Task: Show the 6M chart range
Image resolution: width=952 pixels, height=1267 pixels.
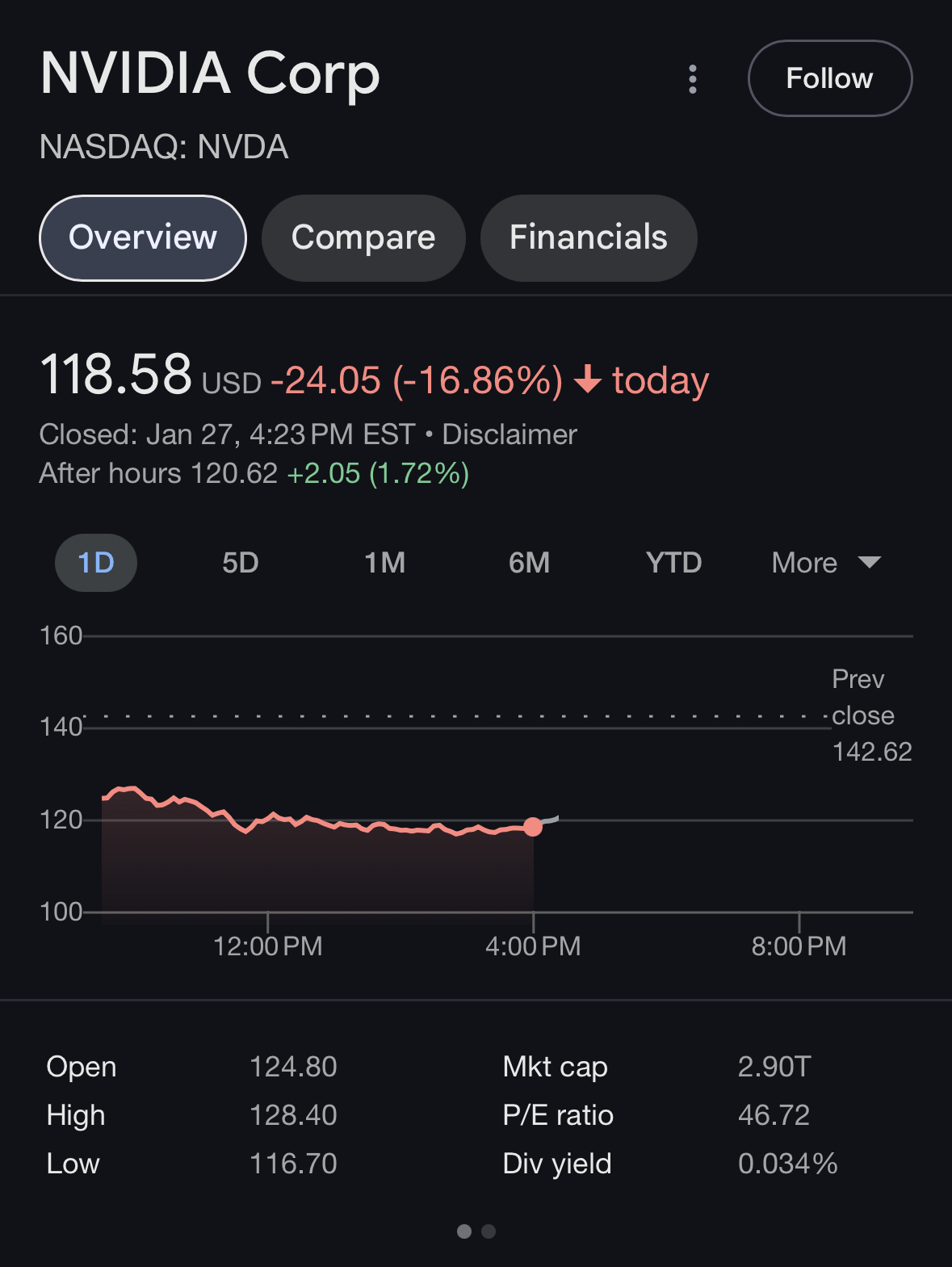Action: 529,563
